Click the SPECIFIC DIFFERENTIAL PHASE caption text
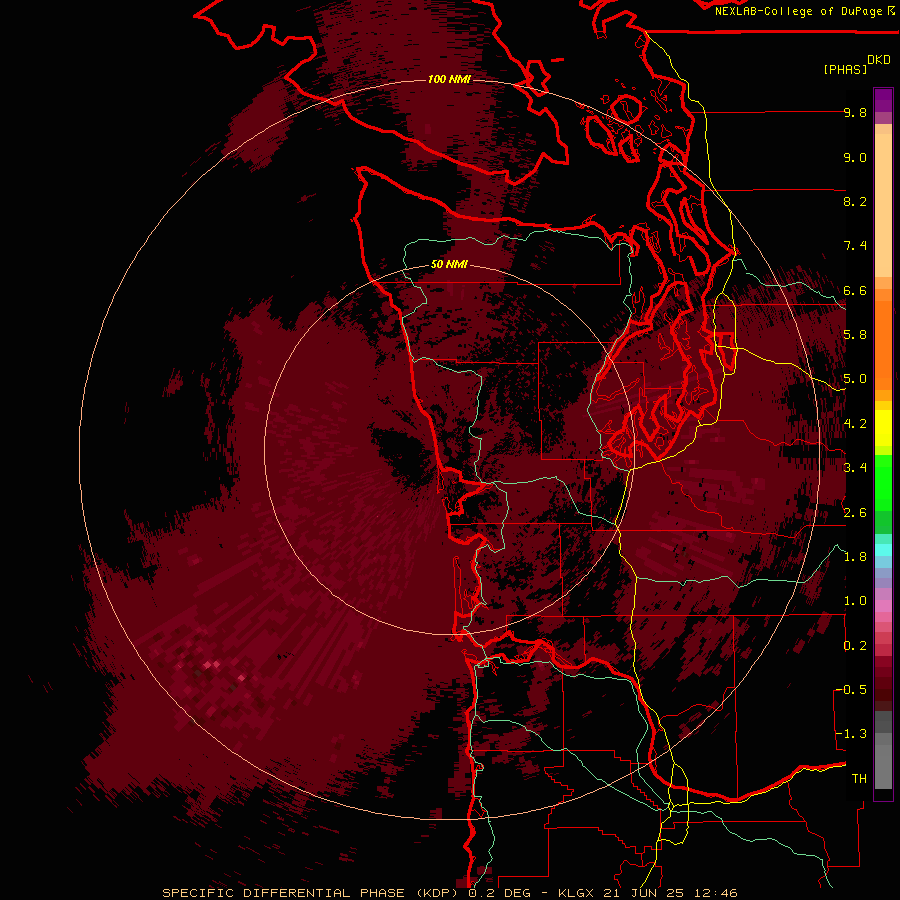The width and height of the screenshot is (900, 900). click(286, 893)
